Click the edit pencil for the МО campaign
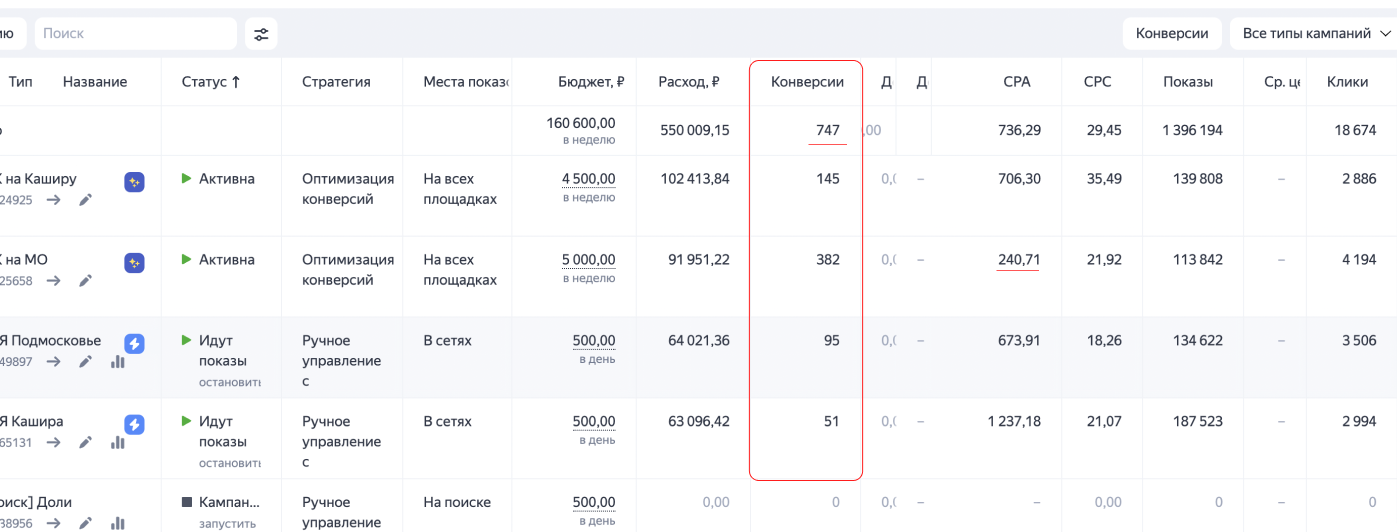 pos(86,281)
